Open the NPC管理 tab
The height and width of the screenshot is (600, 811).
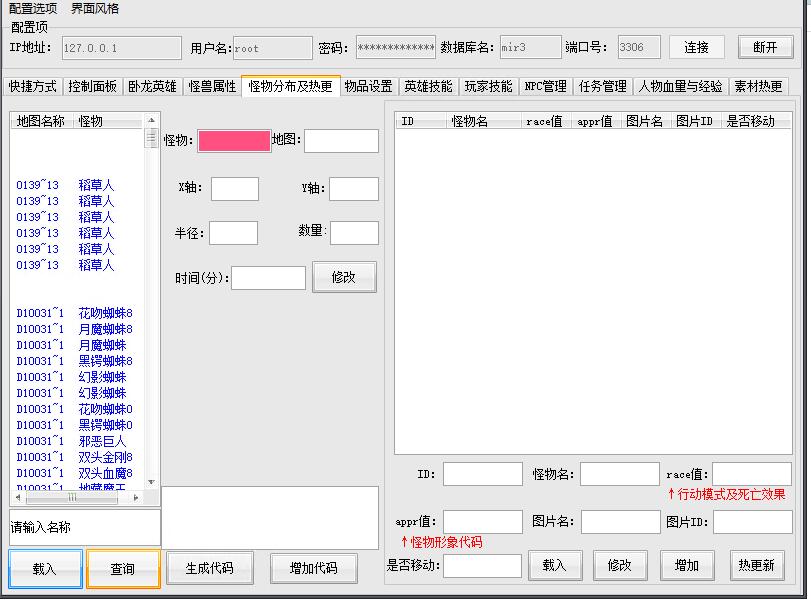coord(545,87)
